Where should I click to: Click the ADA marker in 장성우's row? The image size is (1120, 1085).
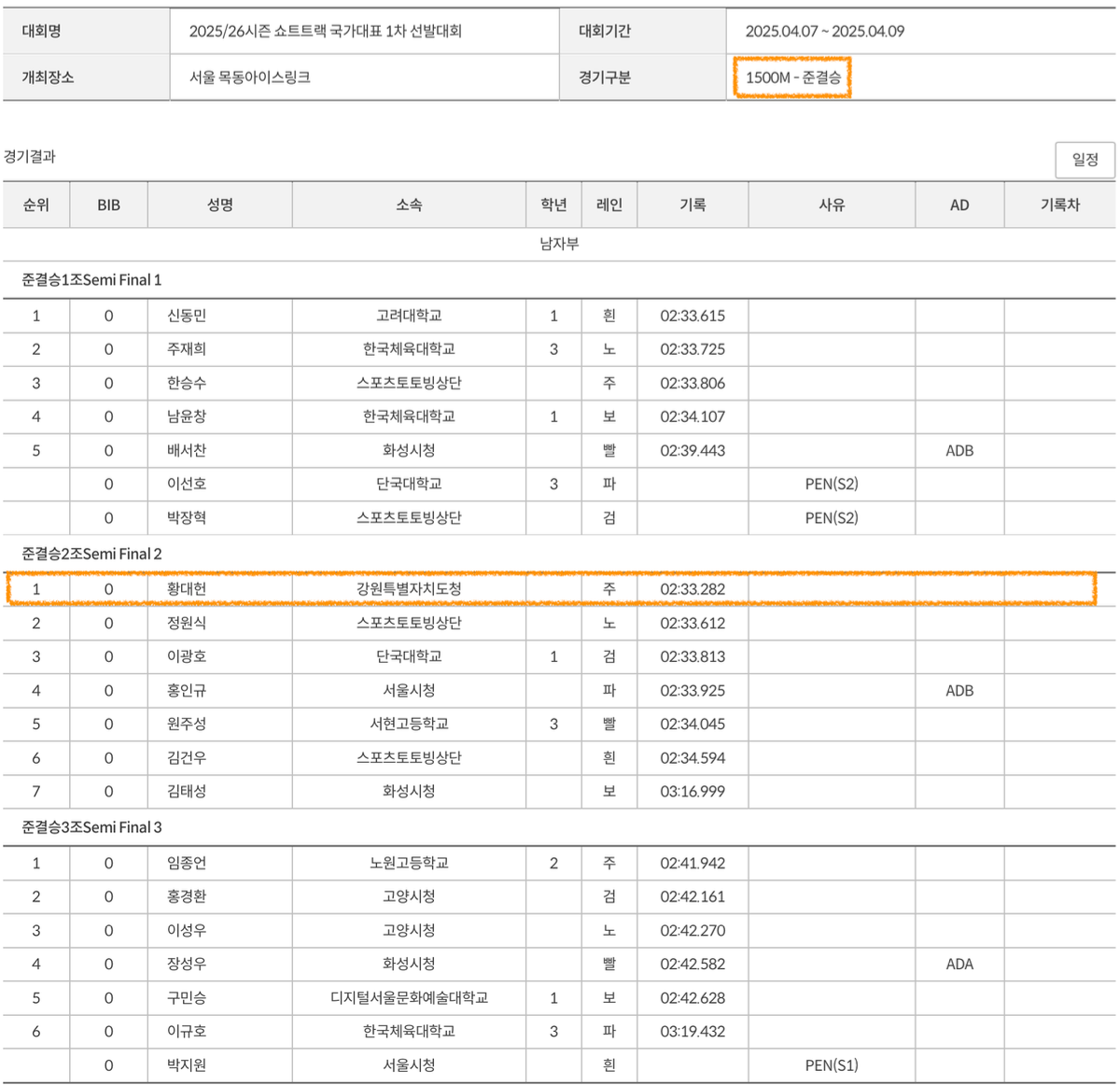click(959, 965)
